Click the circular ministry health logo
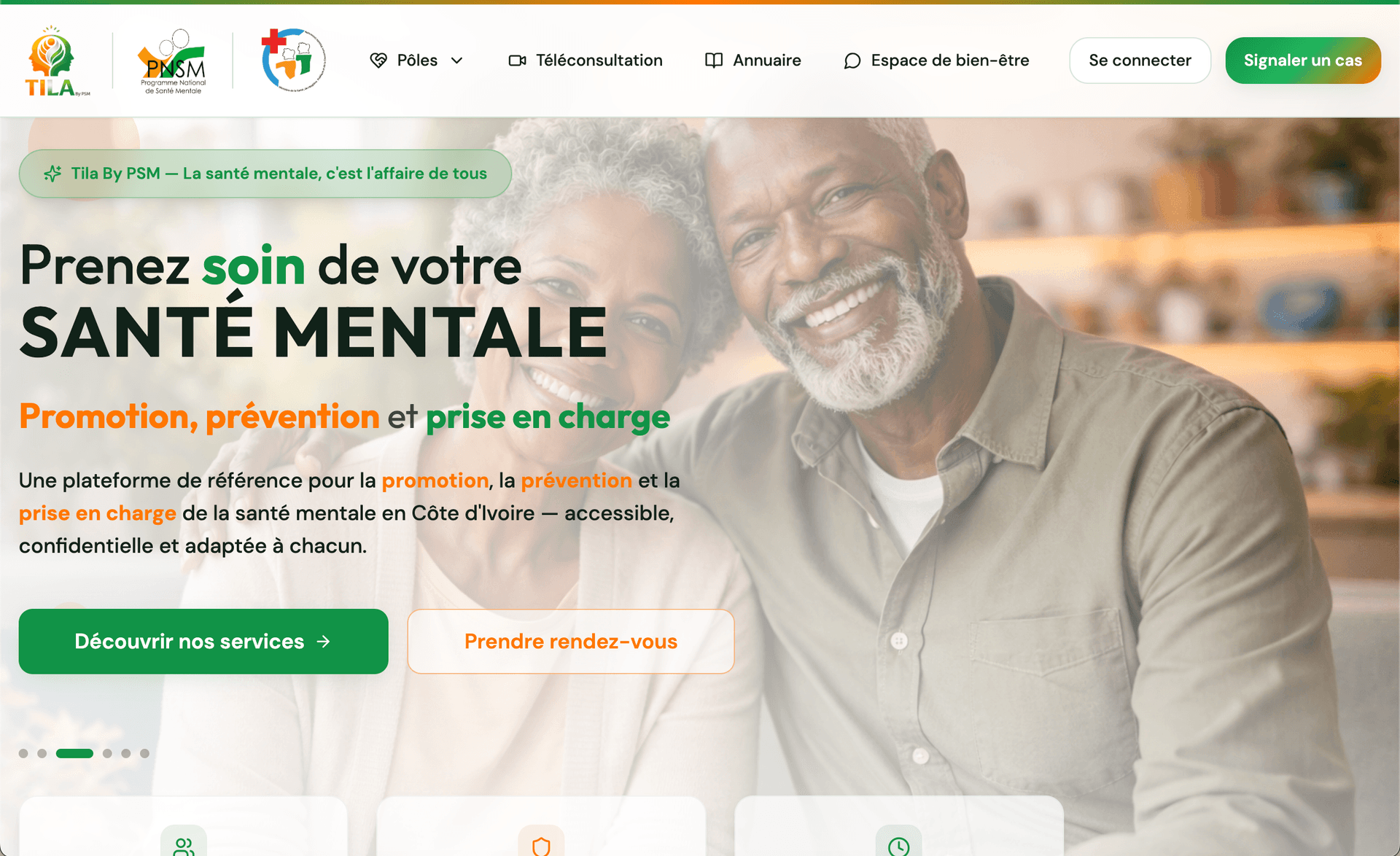 coord(293,60)
